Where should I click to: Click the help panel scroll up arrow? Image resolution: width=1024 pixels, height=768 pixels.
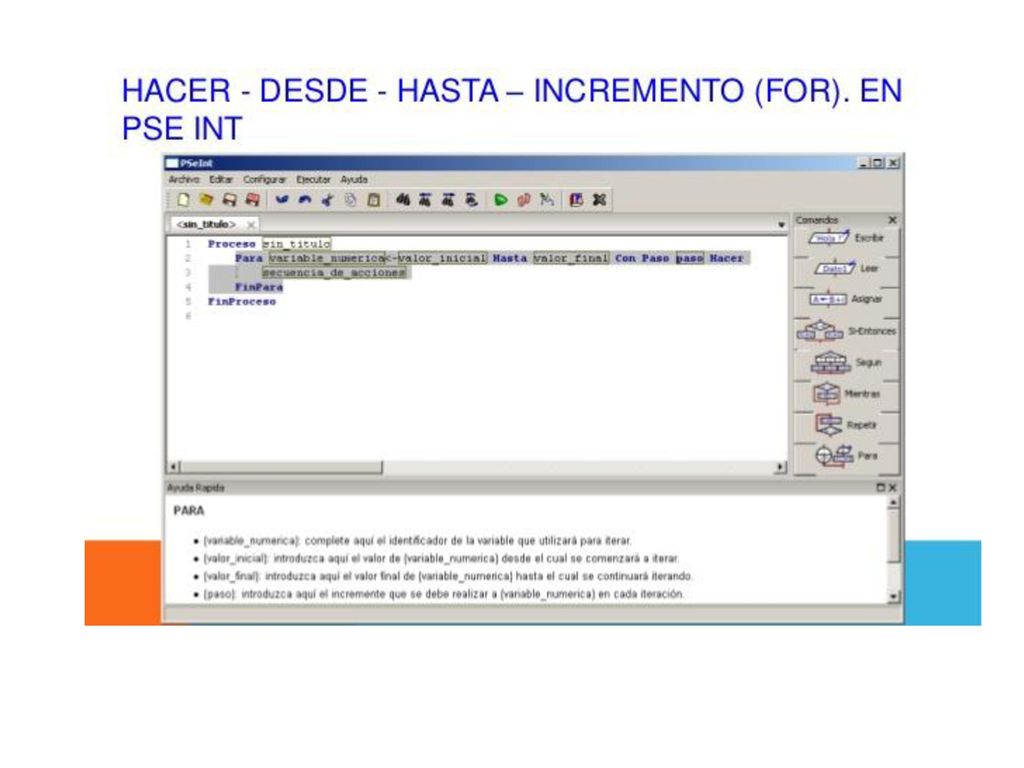pyautogui.click(x=893, y=503)
